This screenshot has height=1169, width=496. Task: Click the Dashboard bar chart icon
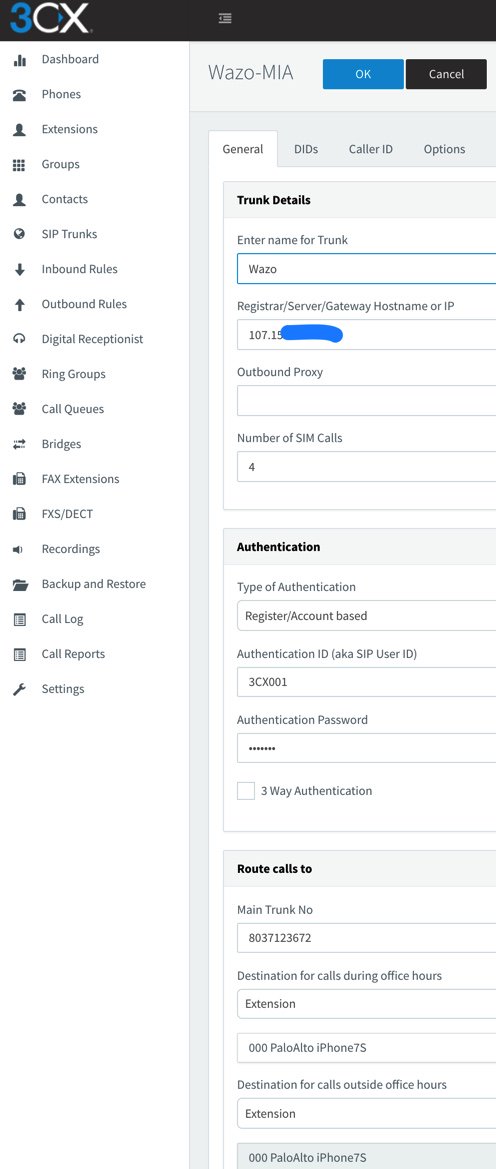click(20, 60)
